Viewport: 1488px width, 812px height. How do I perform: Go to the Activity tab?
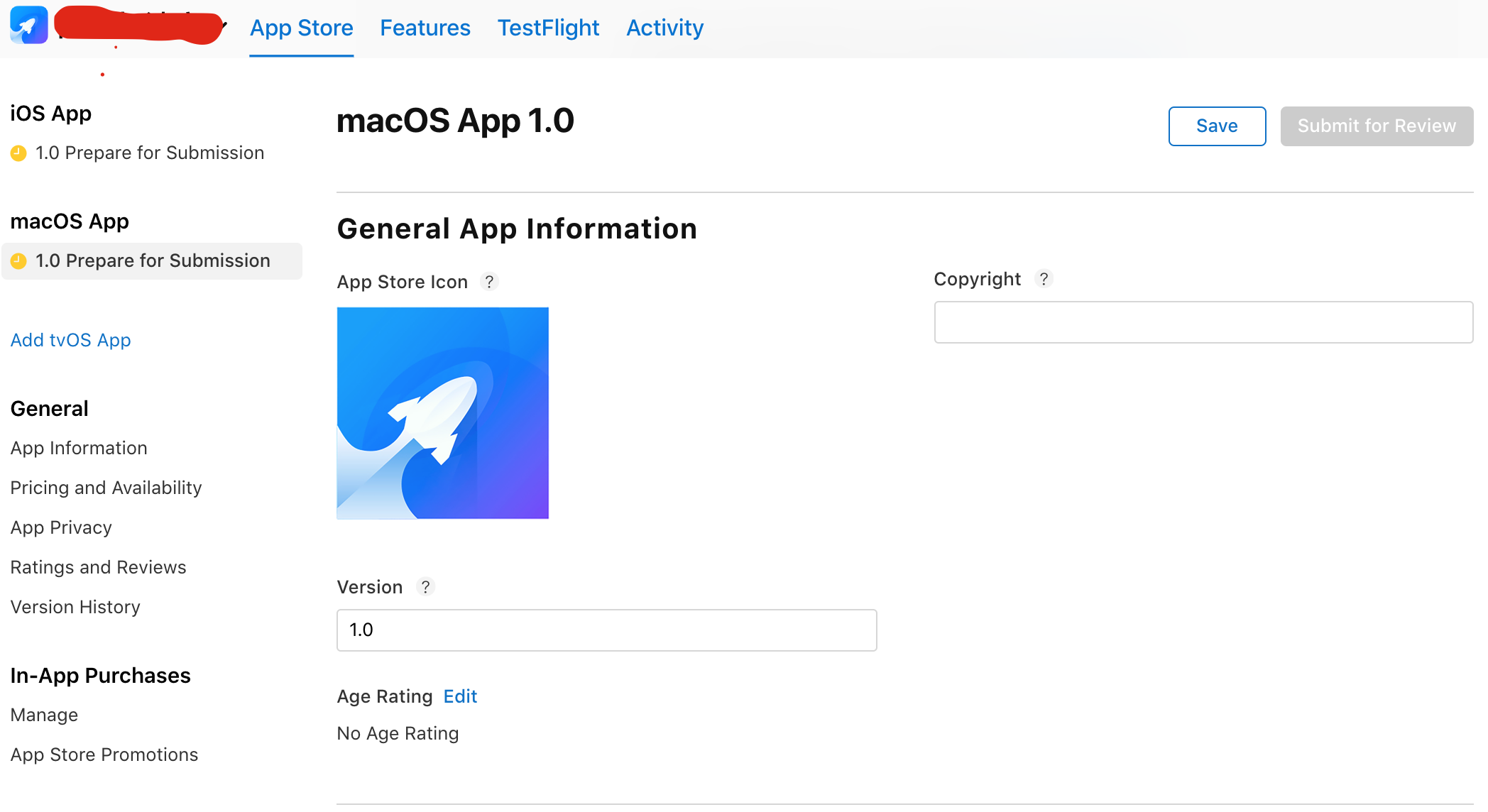coord(664,28)
